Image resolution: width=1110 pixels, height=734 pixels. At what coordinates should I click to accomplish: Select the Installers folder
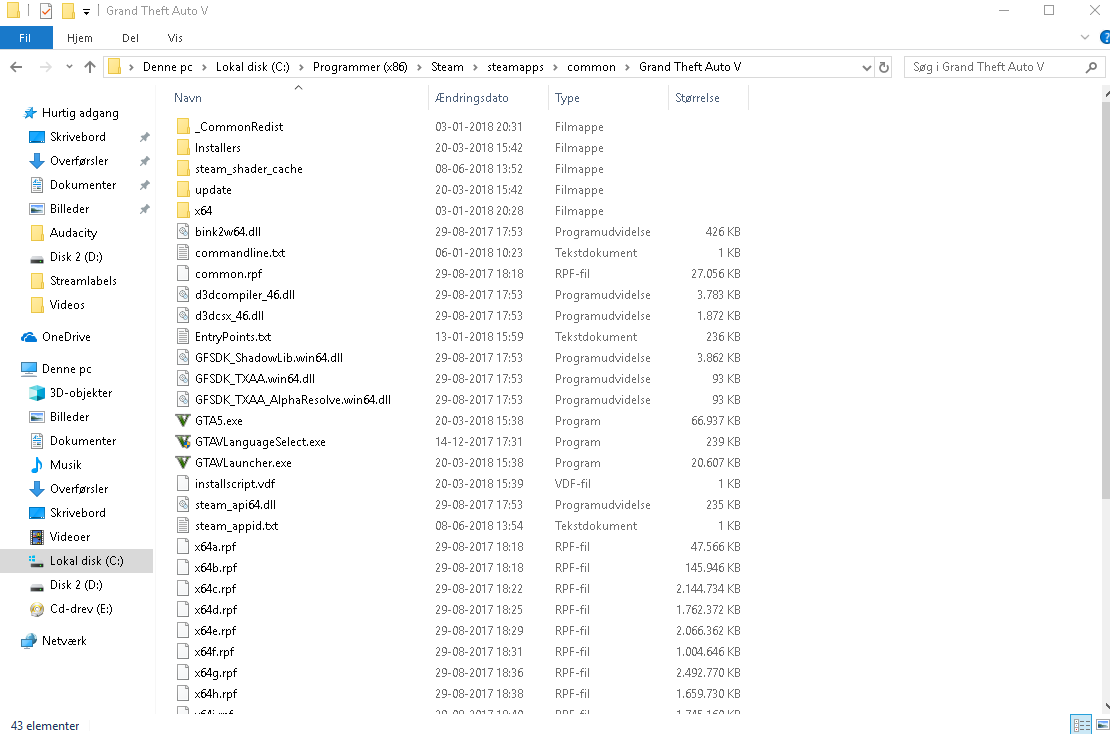[217, 148]
